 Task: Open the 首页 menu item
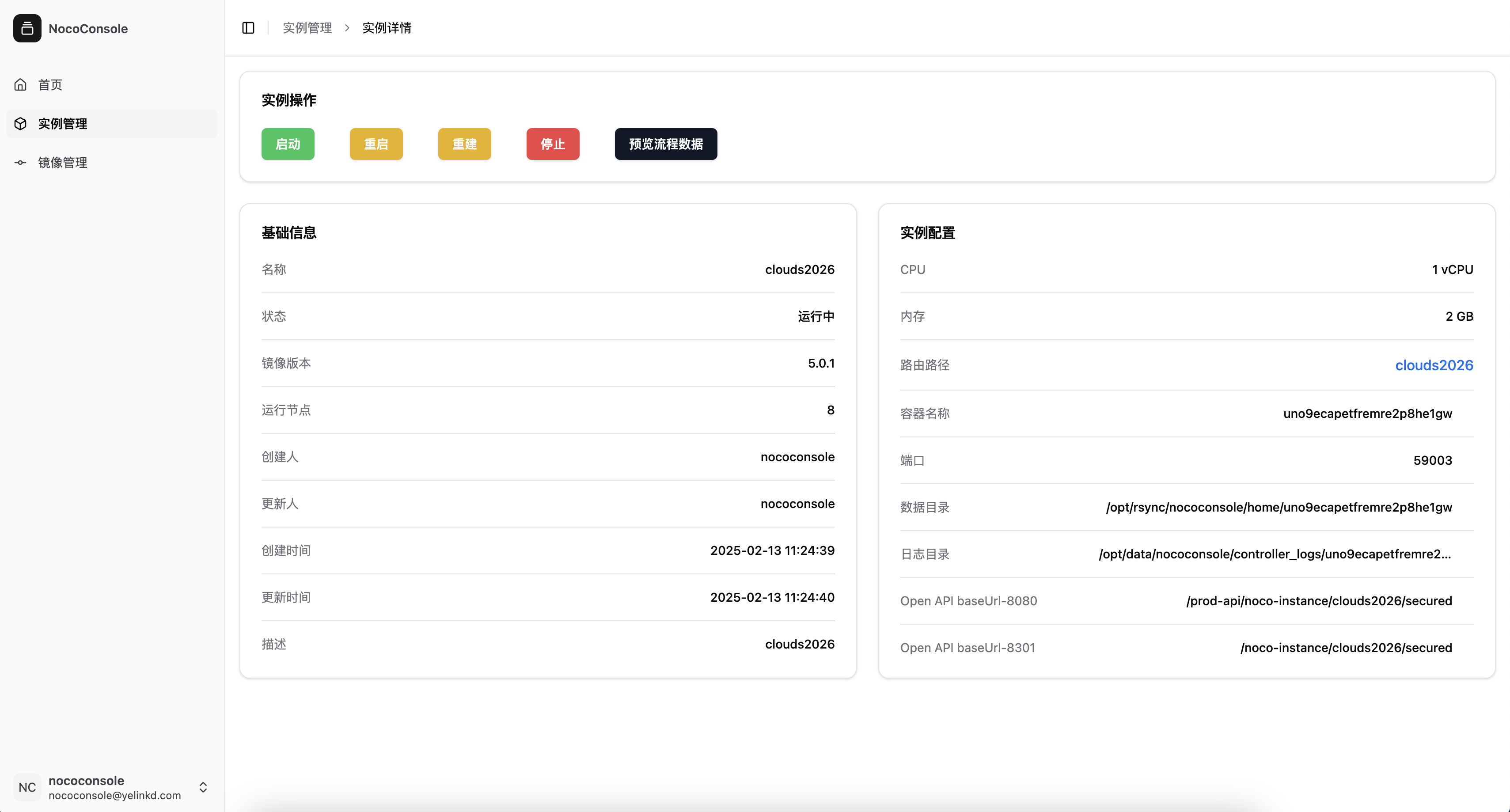click(50, 84)
